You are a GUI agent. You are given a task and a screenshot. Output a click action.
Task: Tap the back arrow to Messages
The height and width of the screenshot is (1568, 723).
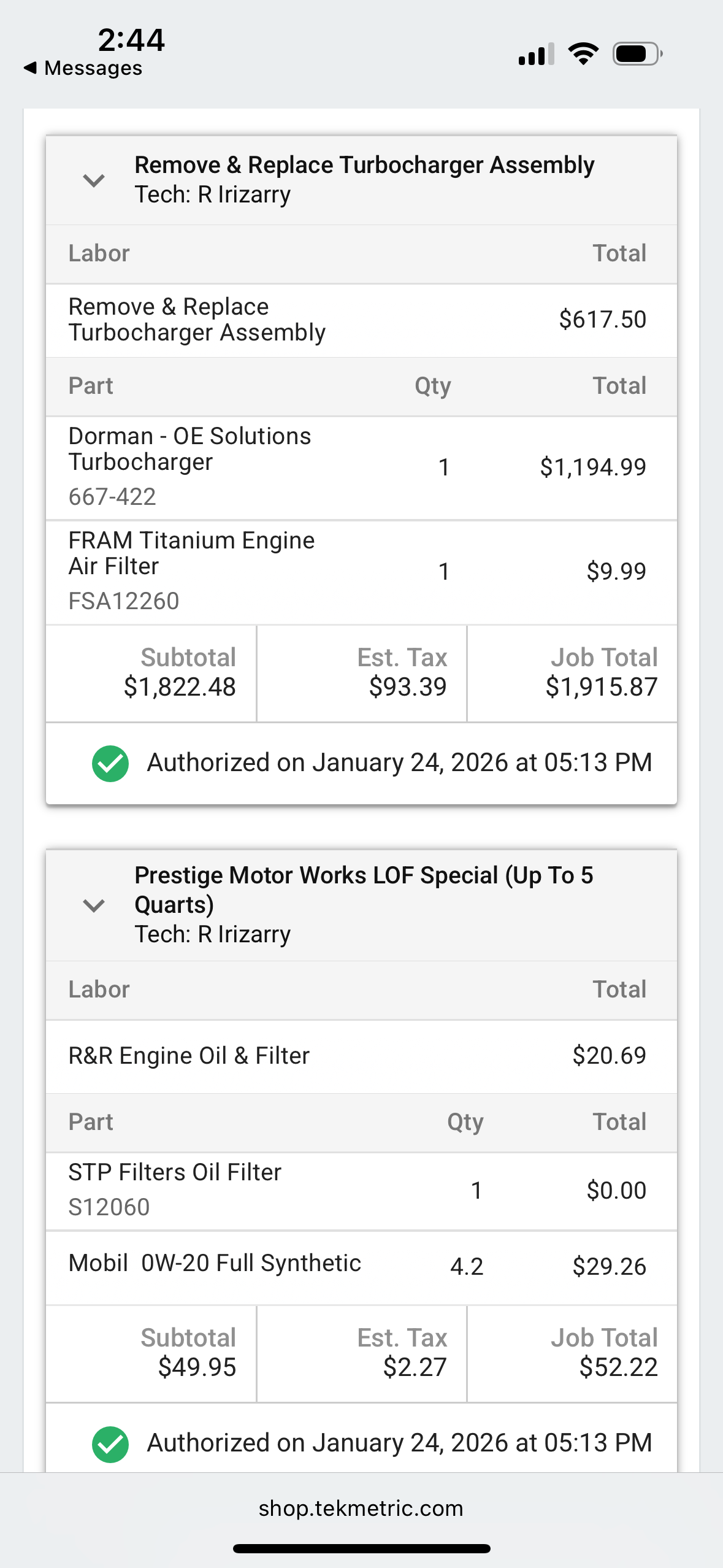point(30,67)
